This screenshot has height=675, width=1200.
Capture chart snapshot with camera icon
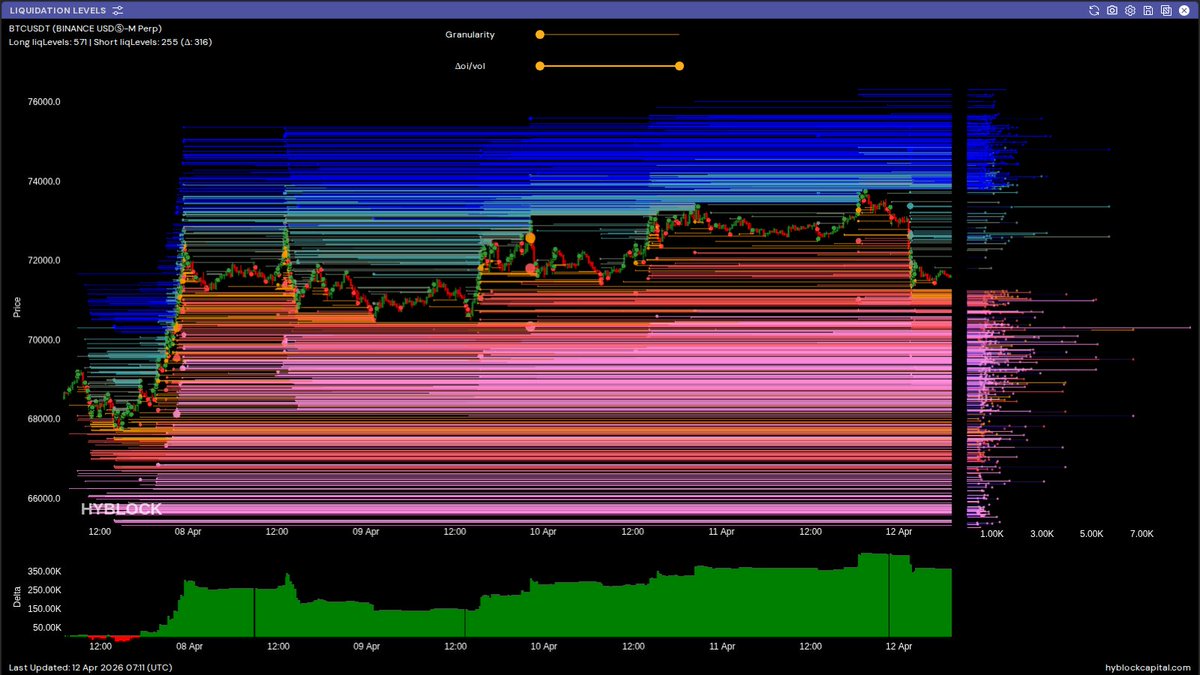[x=1112, y=10]
